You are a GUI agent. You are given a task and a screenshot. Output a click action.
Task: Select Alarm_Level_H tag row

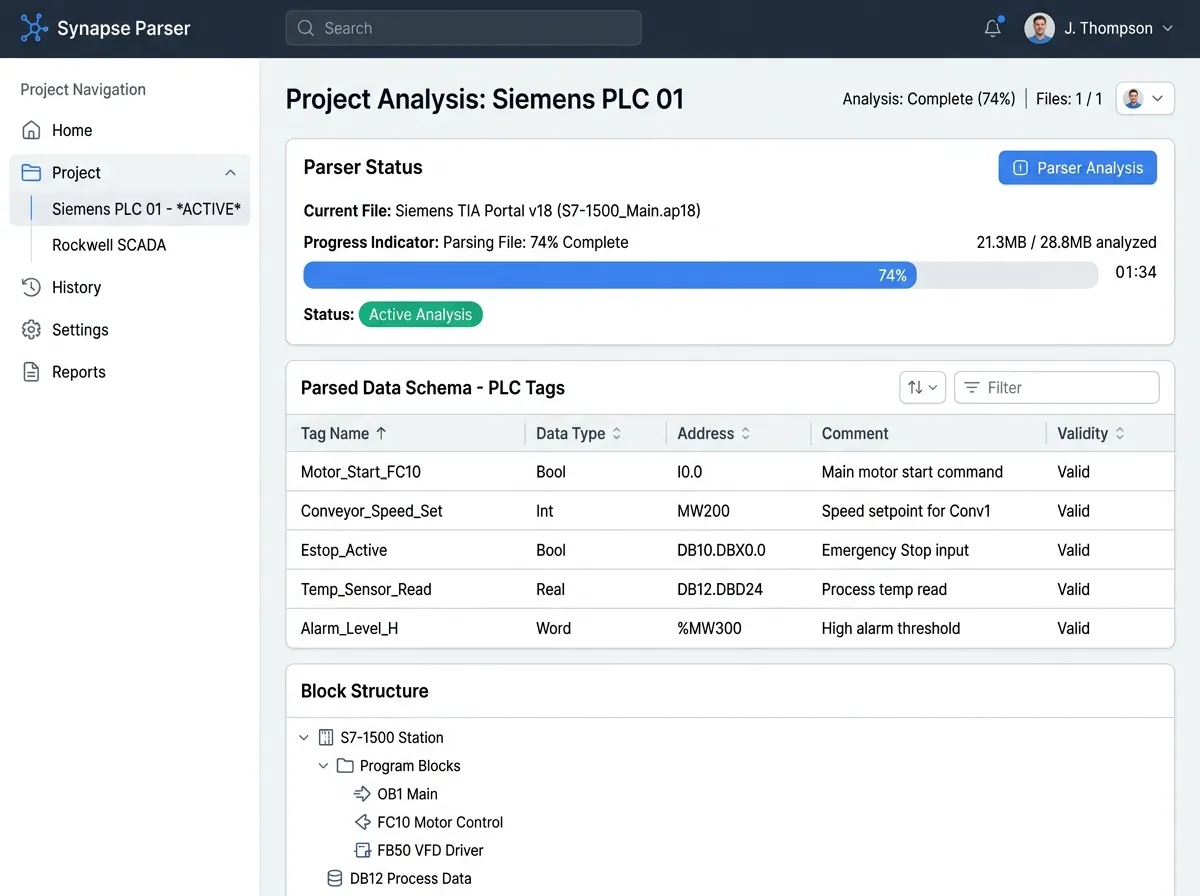(730, 628)
